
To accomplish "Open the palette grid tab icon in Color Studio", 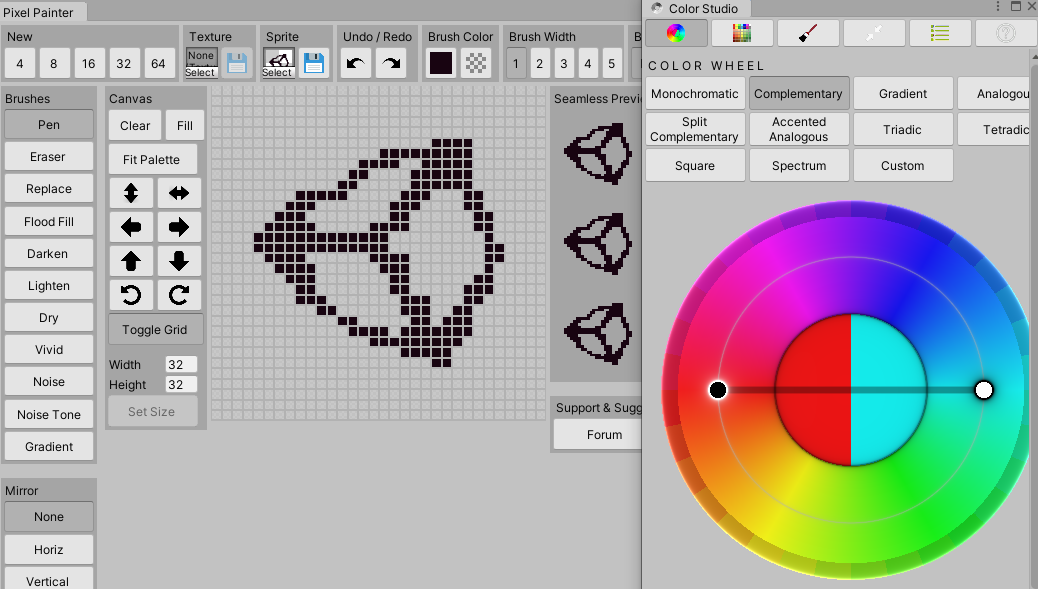I will [742, 32].
